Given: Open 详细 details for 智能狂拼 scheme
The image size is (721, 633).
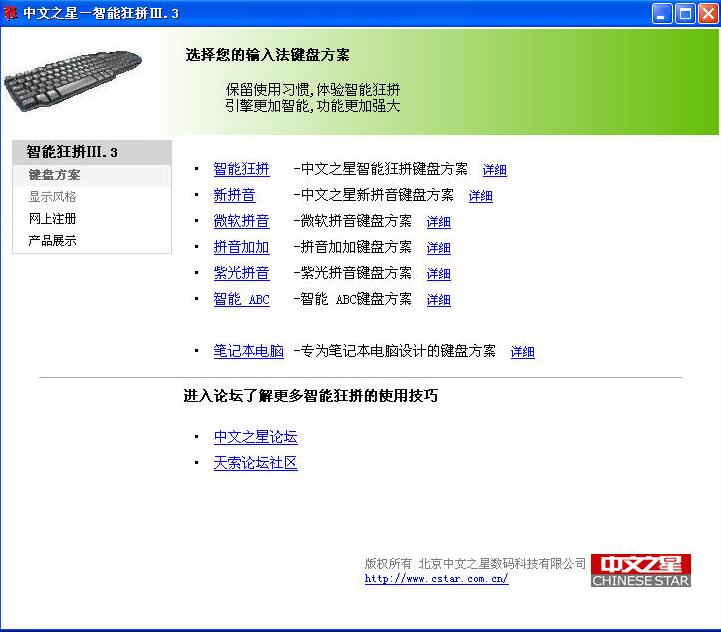Looking at the screenshot, I should 495,170.
